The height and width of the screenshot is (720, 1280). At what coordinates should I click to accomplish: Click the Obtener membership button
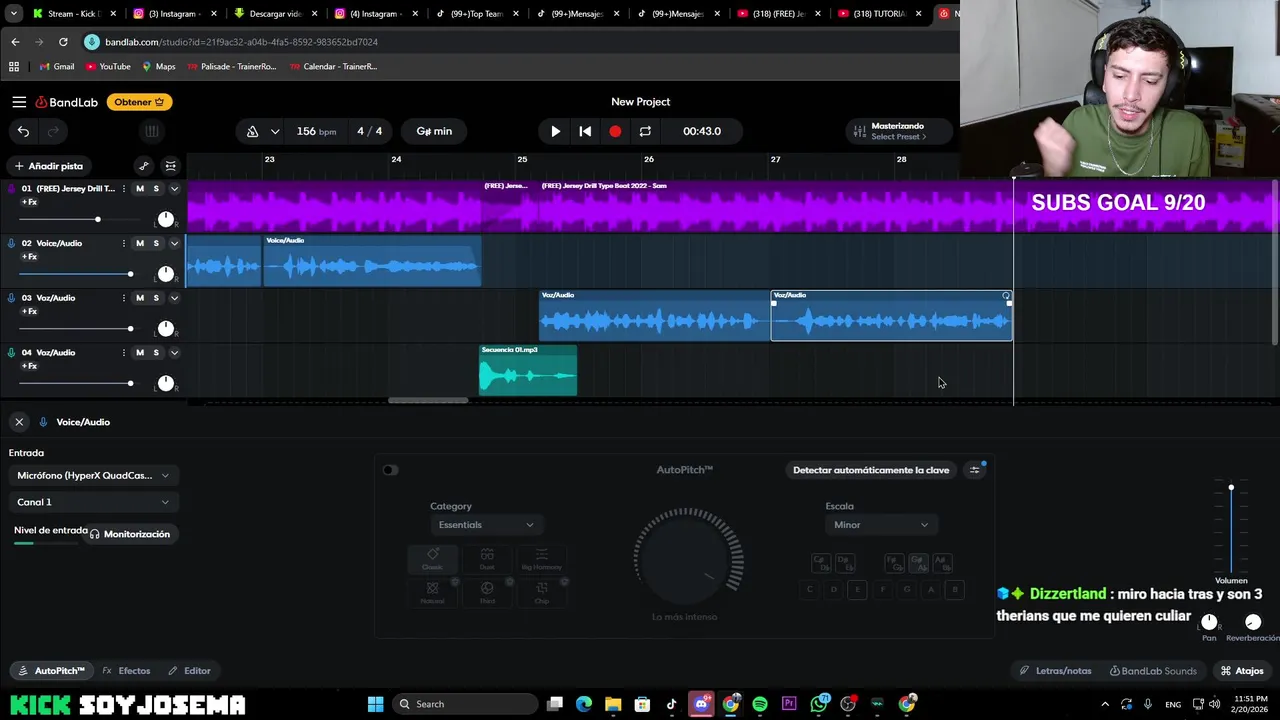(x=139, y=102)
